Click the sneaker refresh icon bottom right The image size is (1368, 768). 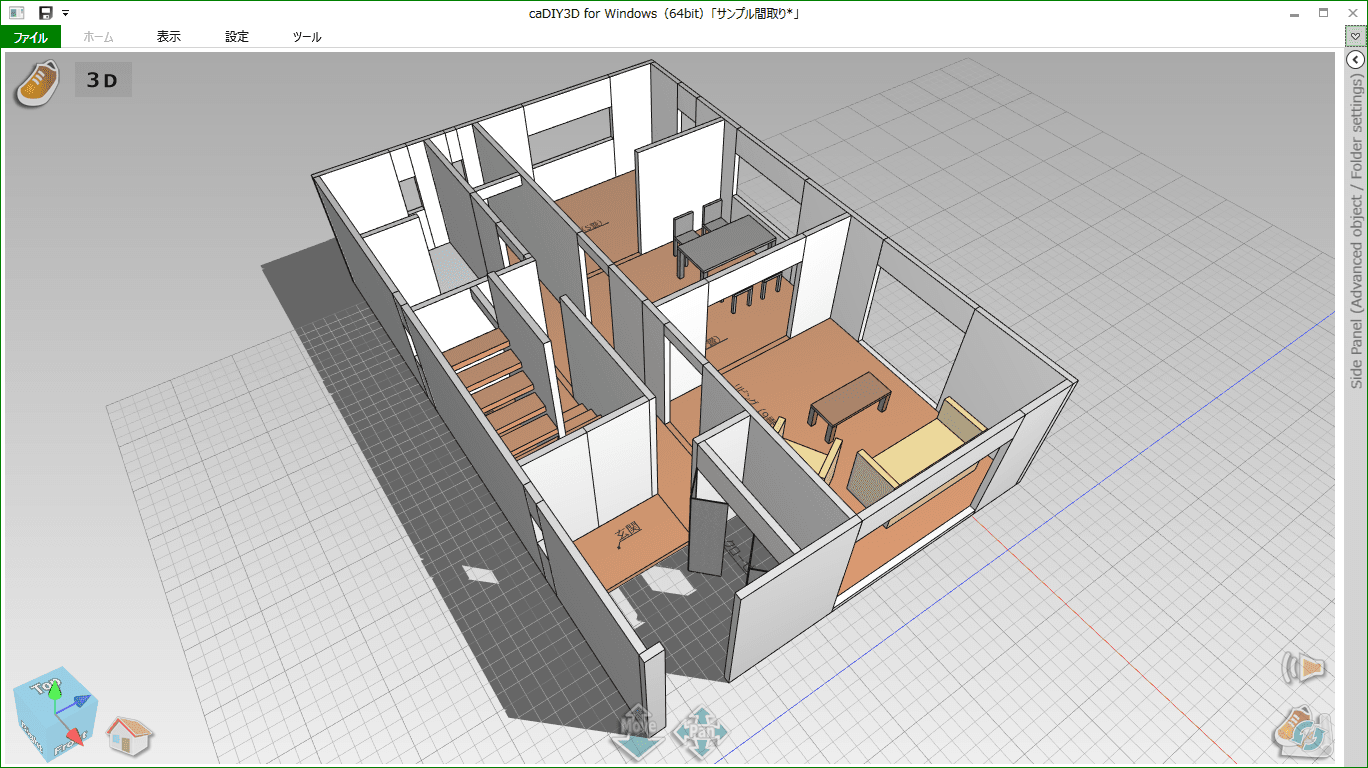click(x=1301, y=732)
